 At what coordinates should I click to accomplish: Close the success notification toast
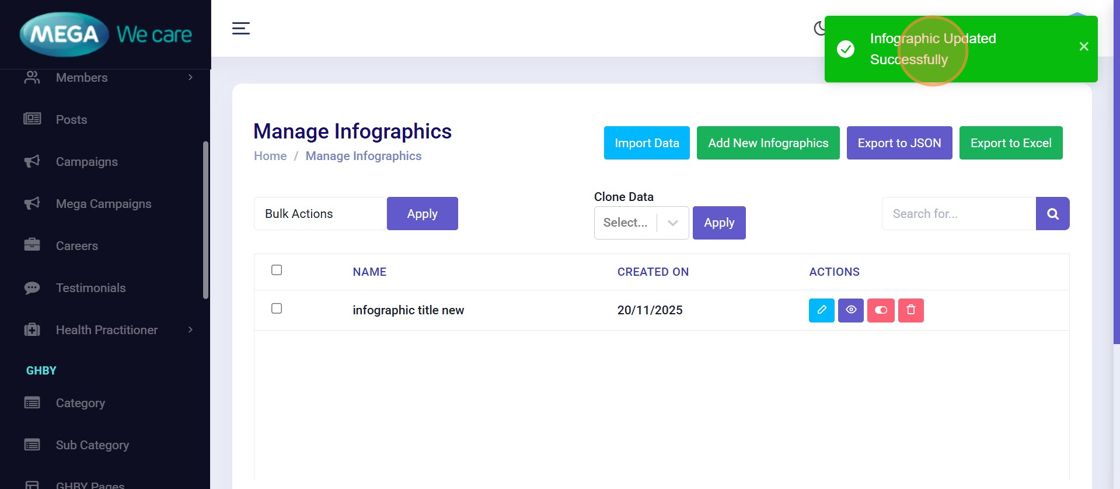coord(1084,47)
